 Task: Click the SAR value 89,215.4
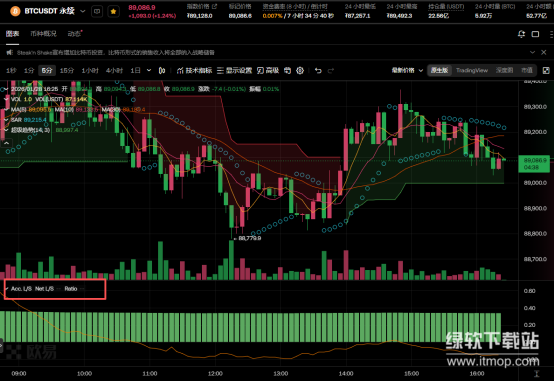click(35, 120)
